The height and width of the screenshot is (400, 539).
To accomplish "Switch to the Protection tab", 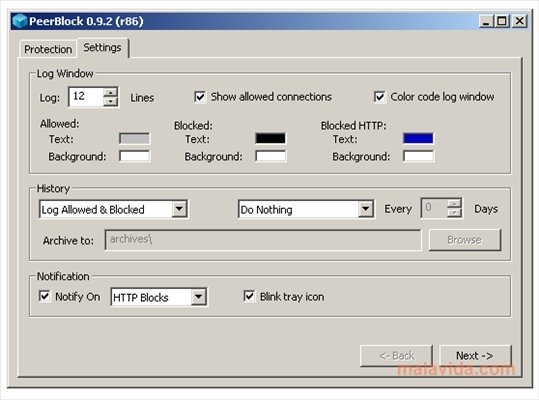I will click(x=48, y=49).
